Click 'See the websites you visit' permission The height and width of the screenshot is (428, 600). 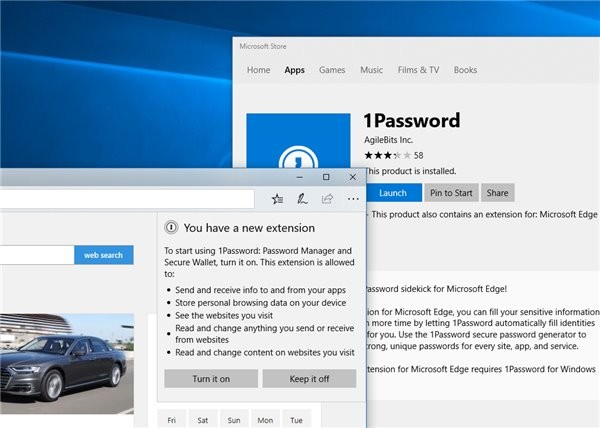[x=224, y=316]
